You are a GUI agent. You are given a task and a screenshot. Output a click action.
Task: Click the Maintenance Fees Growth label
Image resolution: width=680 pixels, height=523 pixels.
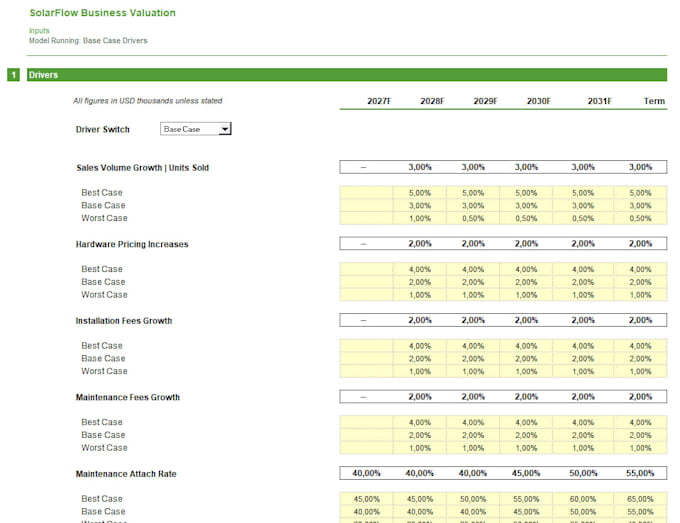[128, 397]
